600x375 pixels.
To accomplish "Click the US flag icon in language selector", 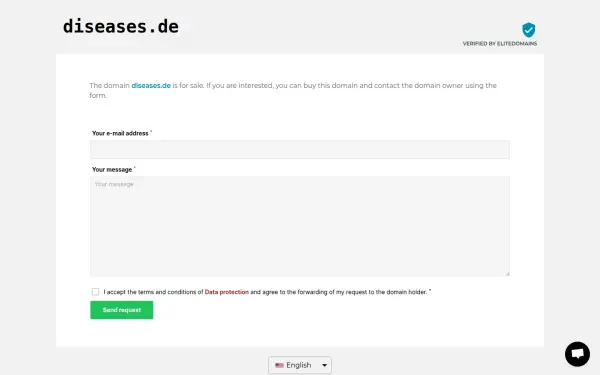I will pyautogui.click(x=279, y=365).
